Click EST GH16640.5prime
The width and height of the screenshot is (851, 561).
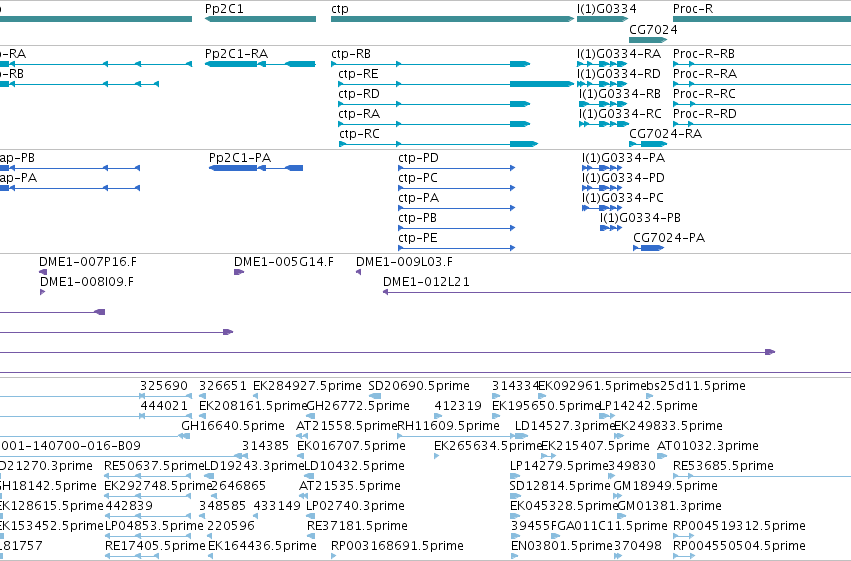tap(233, 426)
